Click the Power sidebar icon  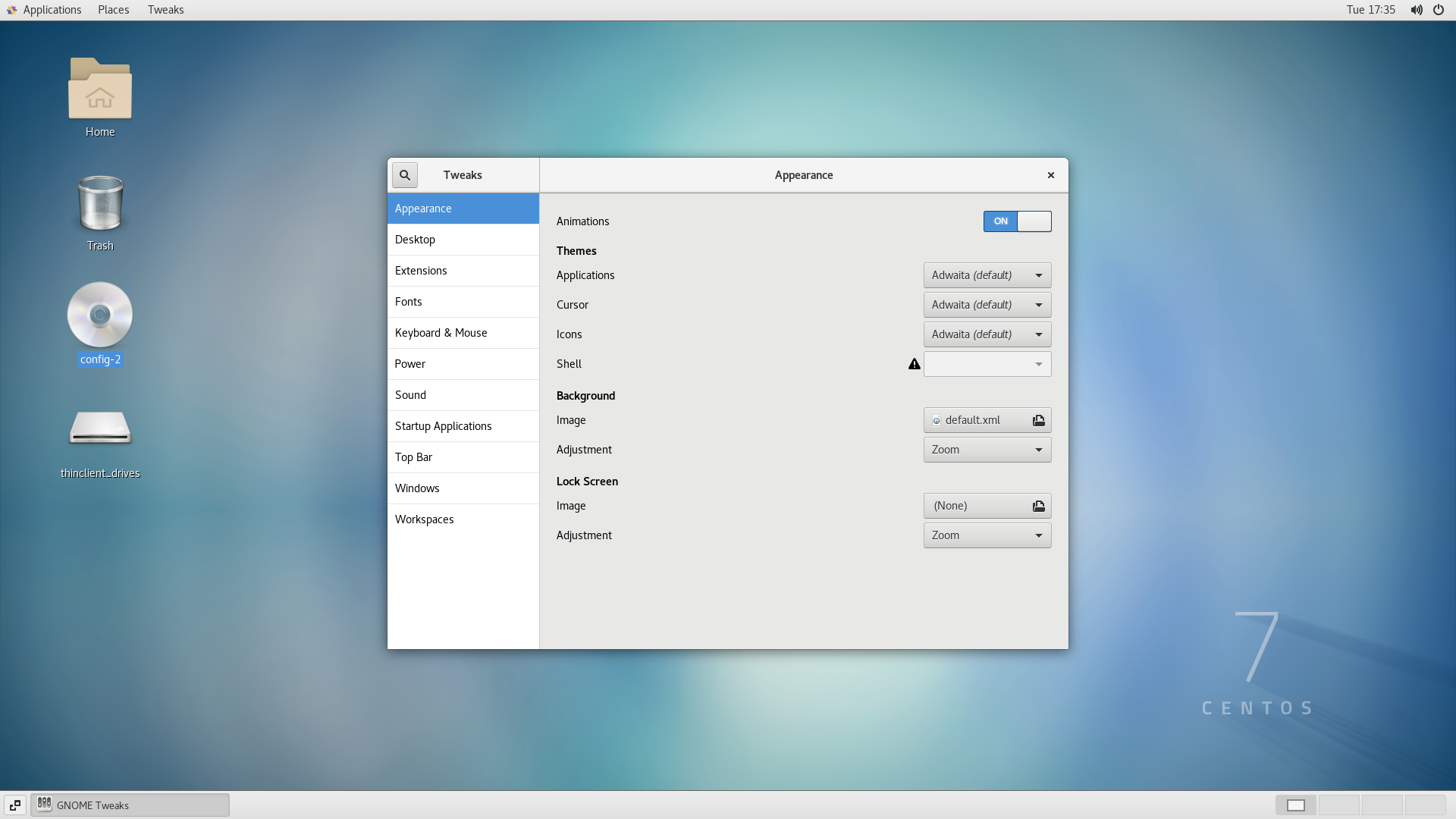463,363
